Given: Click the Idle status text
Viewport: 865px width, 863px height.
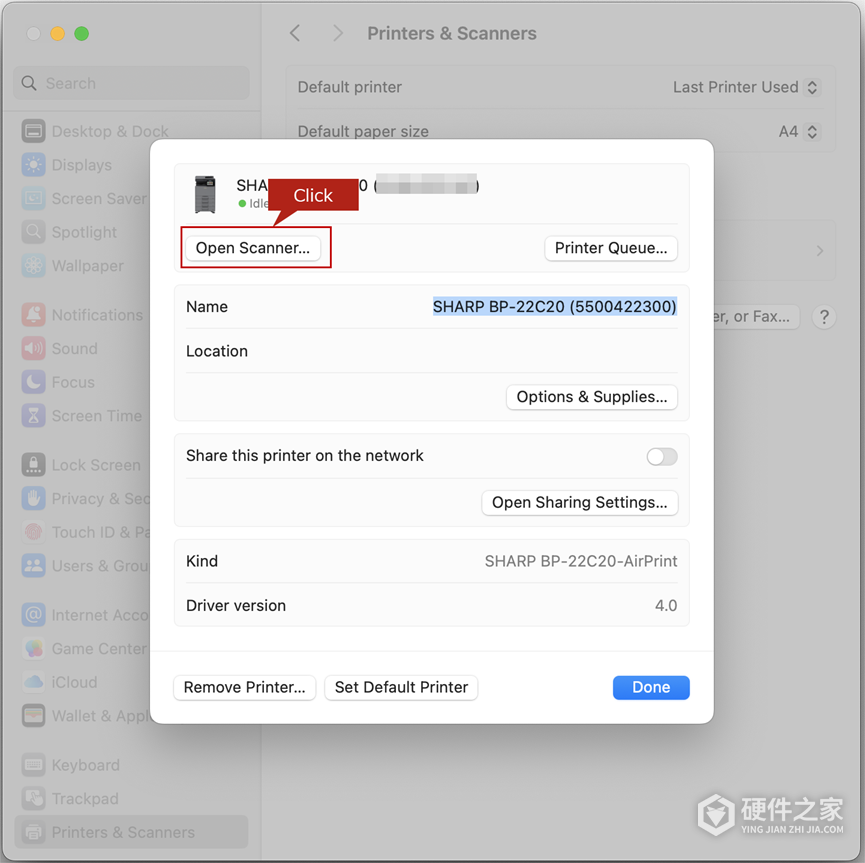Looking at the screenshot, I should click(x=258, y=204).
